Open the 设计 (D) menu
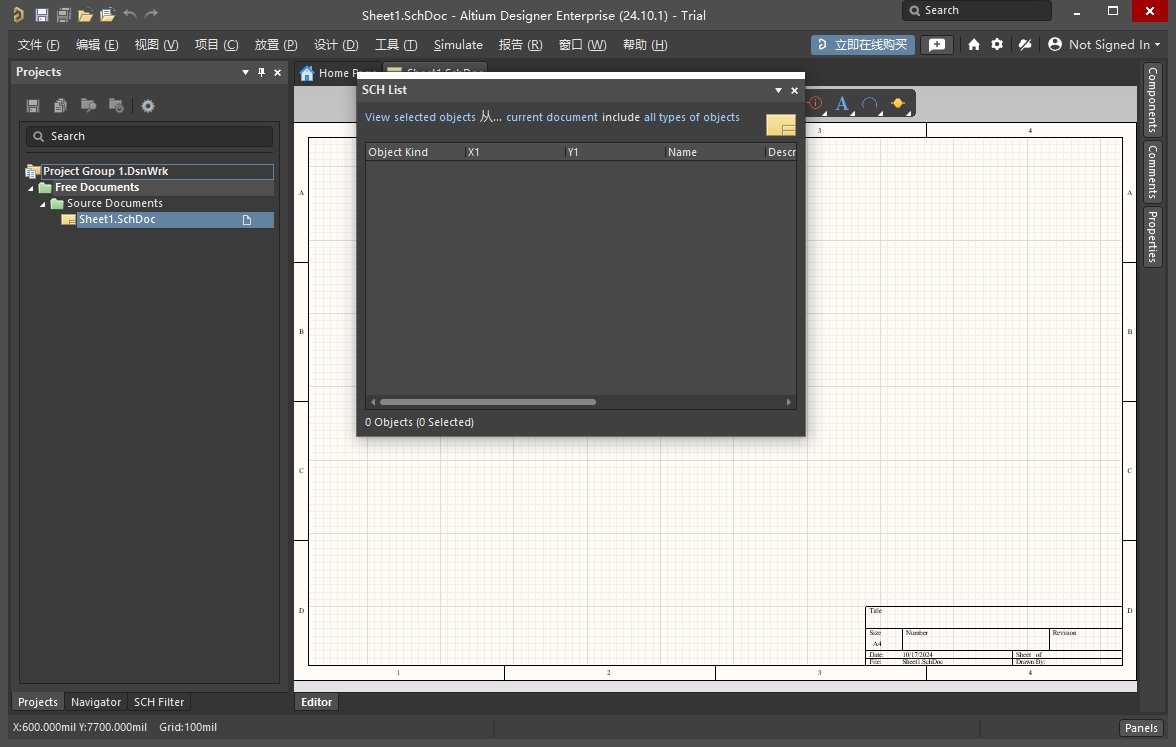Screen dimensions: 1176x747 pyautogui.click(x=335, y=44)
